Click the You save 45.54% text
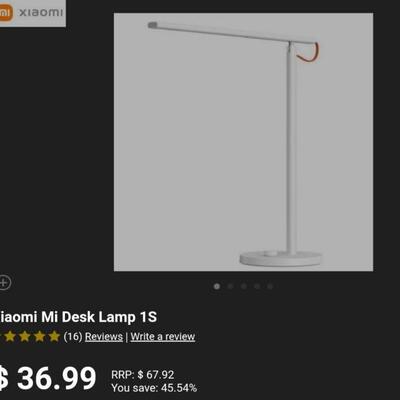400x400 pixels. 154,388
